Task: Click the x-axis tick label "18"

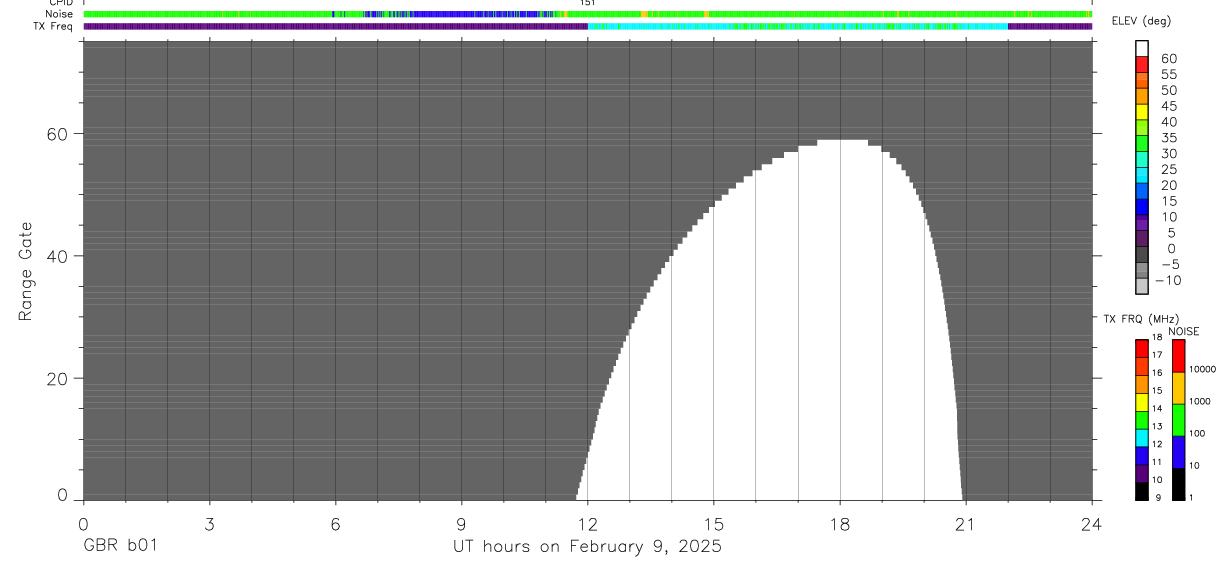Action: pos(839,524)
